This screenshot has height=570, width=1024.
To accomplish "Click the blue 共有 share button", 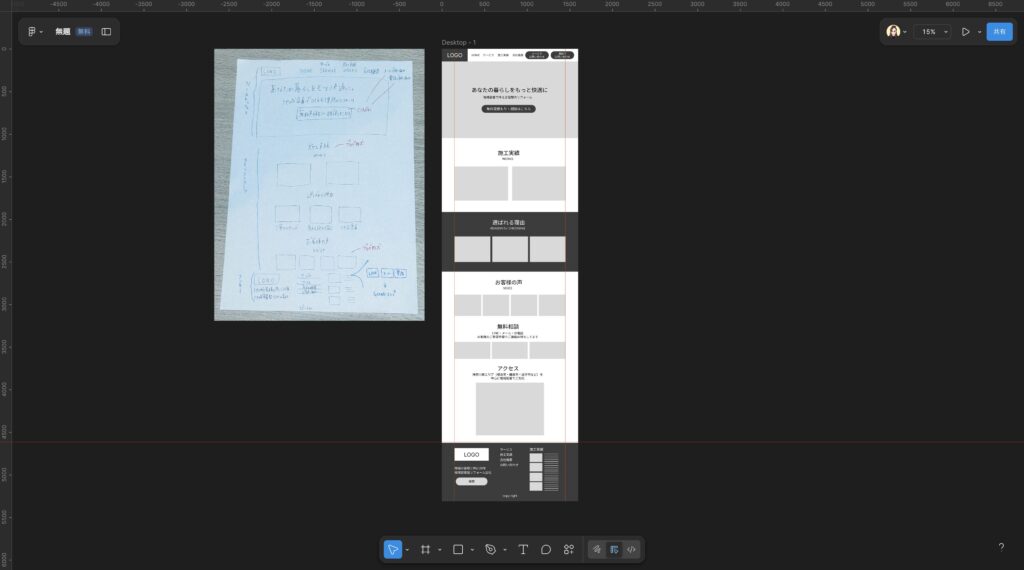I will [x=999, y=32].
